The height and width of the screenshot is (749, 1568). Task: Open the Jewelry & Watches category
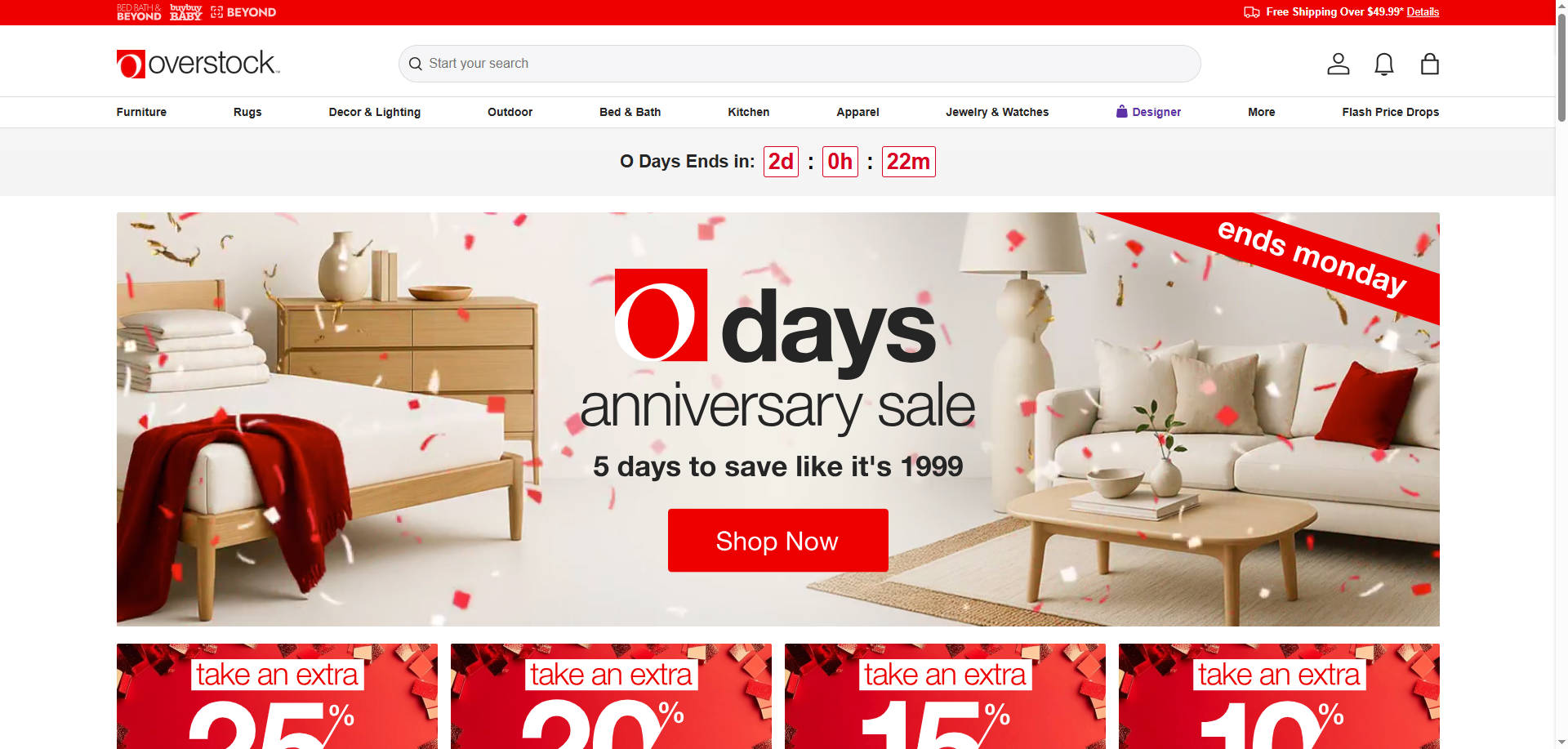coord(997,112)
